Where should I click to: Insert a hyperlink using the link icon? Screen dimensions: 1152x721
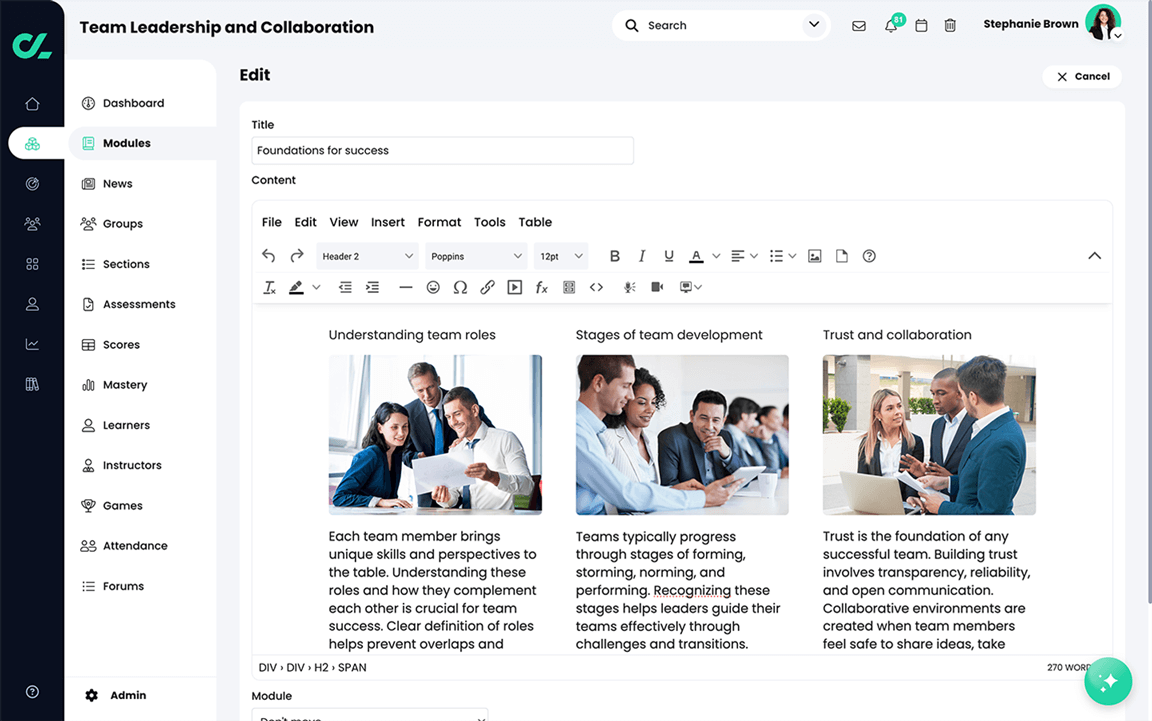(x=488, y=287)
